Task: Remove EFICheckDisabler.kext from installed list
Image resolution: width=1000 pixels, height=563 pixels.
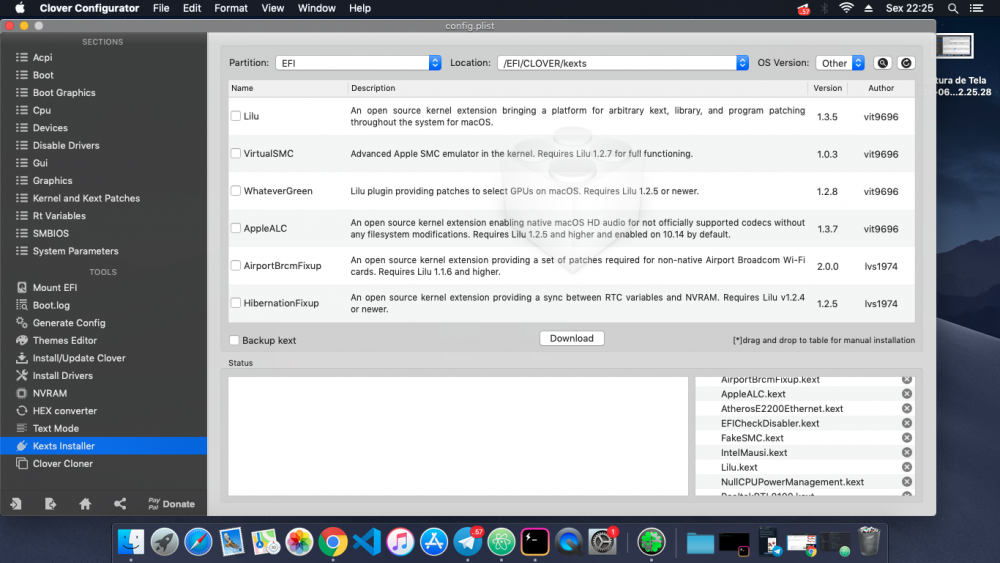Action: click(x=906, y=423)
